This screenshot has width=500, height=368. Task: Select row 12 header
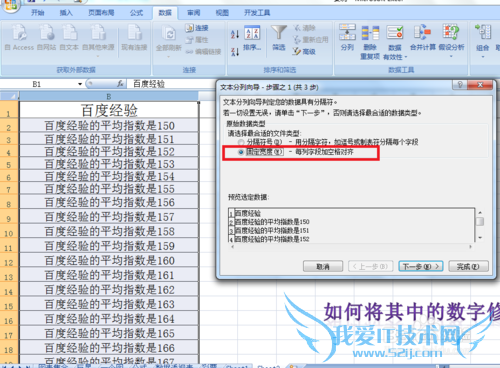click(9, 262)
